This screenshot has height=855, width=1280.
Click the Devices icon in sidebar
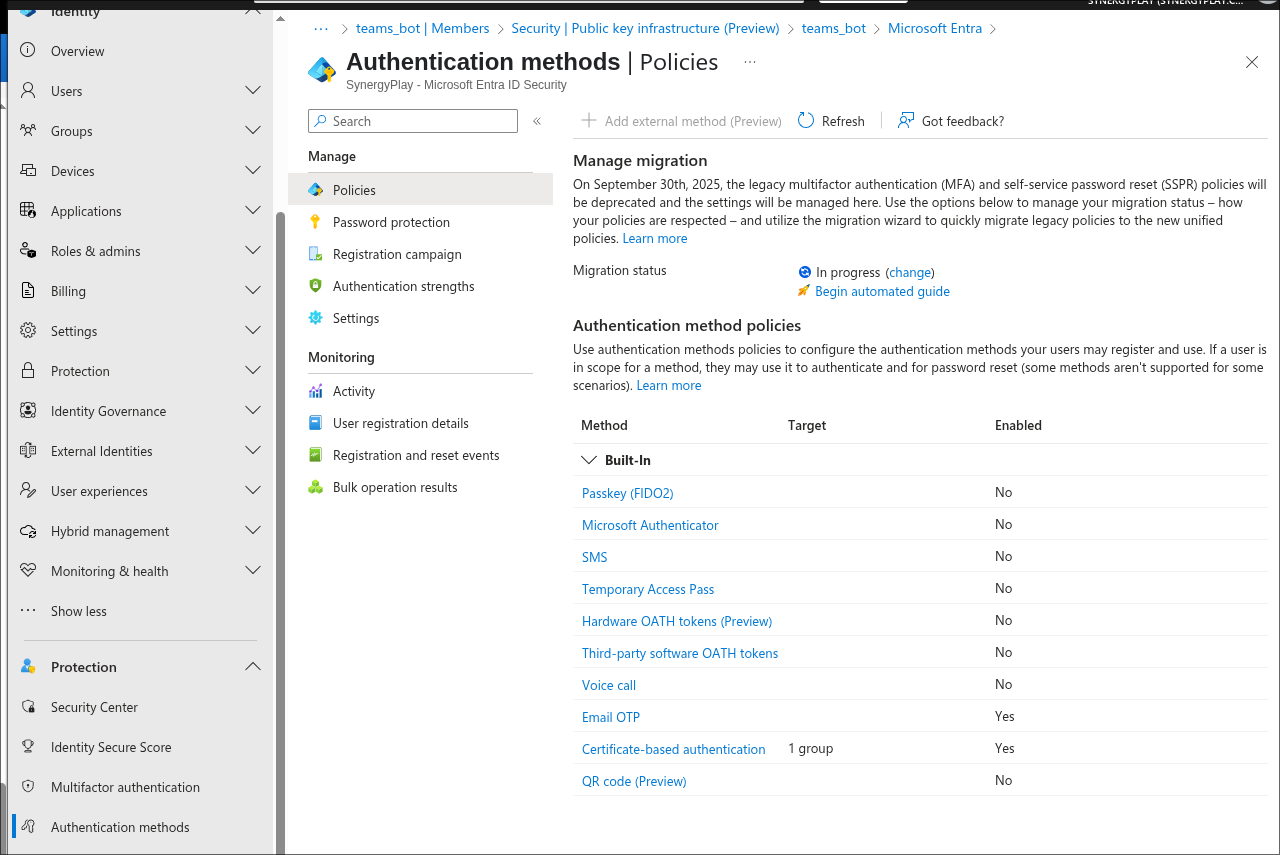click(29, 171)
